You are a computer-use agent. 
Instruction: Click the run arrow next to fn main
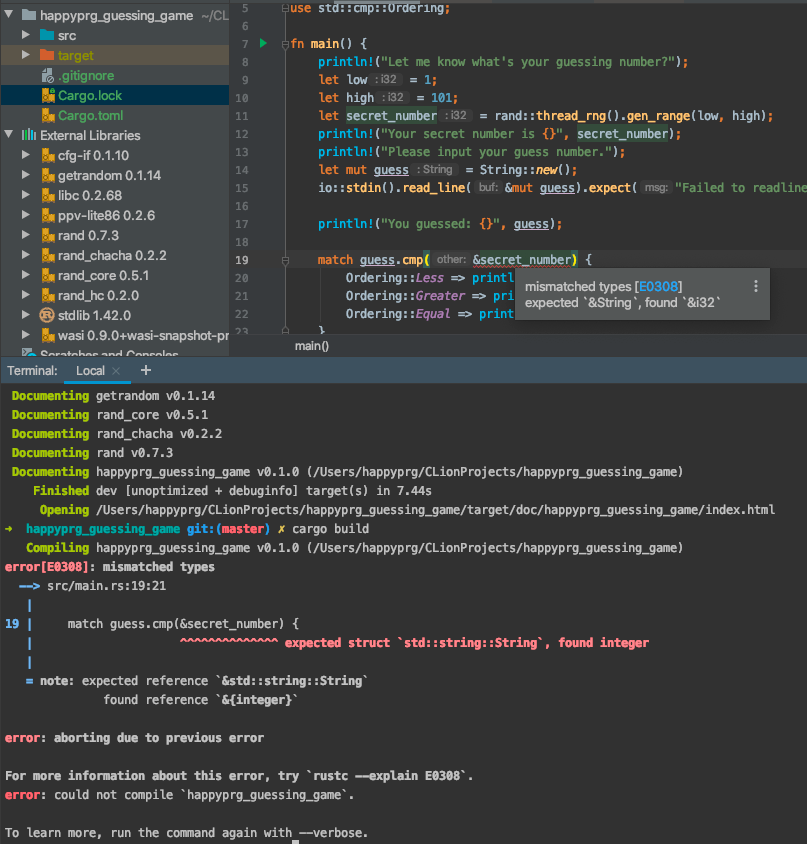[262, 42]
